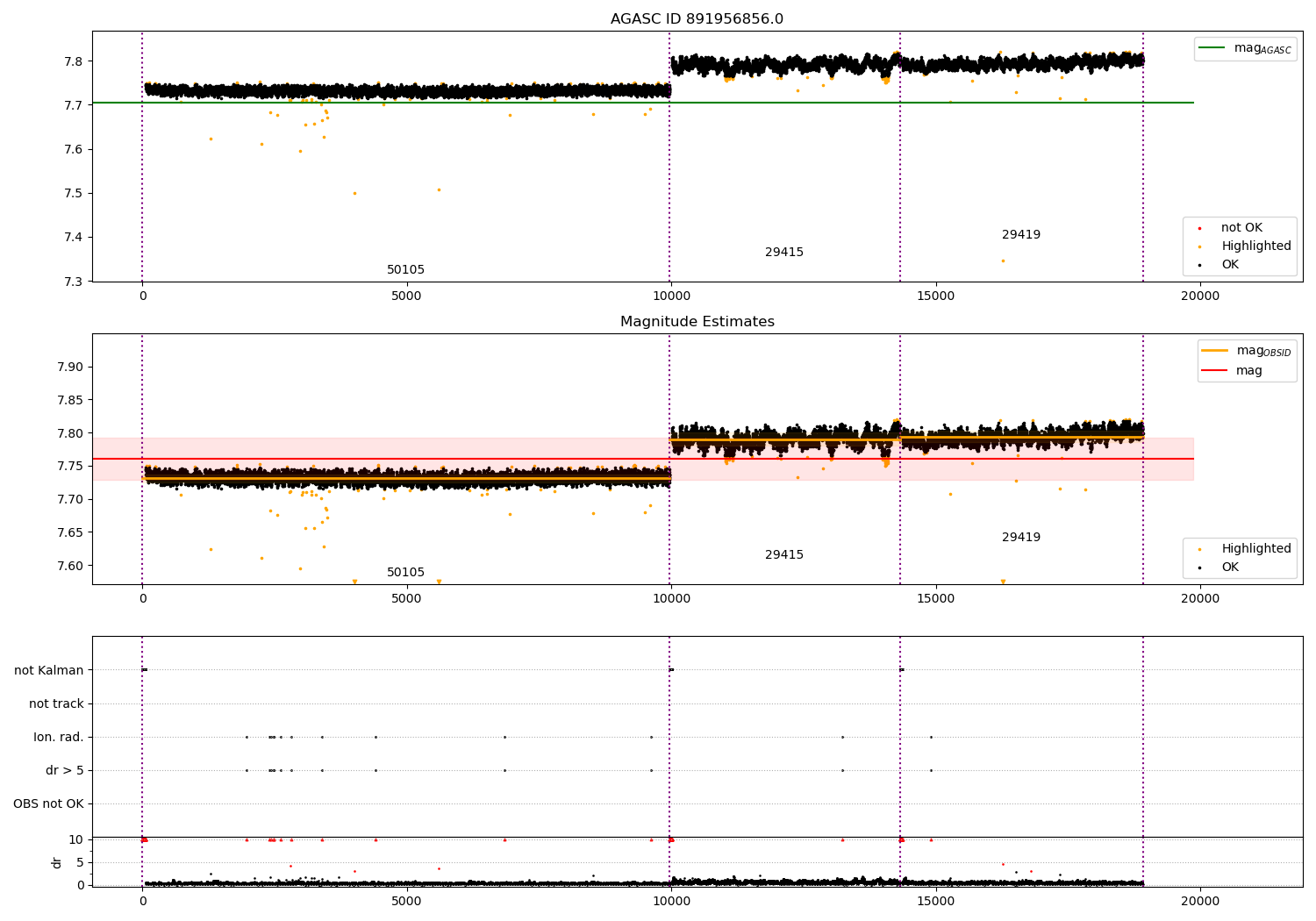Select the orange mag OBSID legend entry
1316x921 pixels.
(1246, 351)
